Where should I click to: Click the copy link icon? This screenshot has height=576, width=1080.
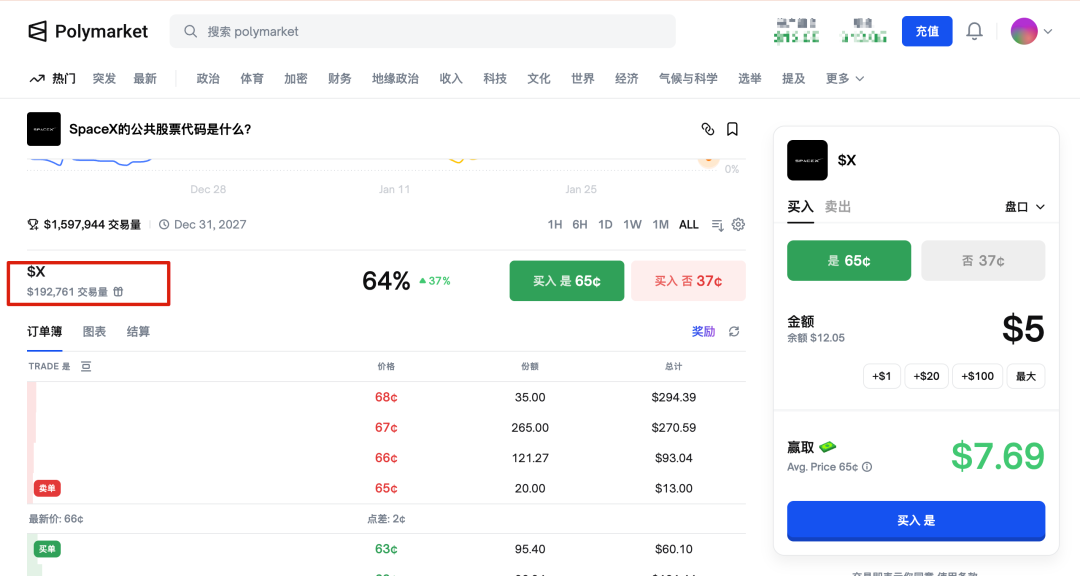pyautogui.click(x=708, y=129)
